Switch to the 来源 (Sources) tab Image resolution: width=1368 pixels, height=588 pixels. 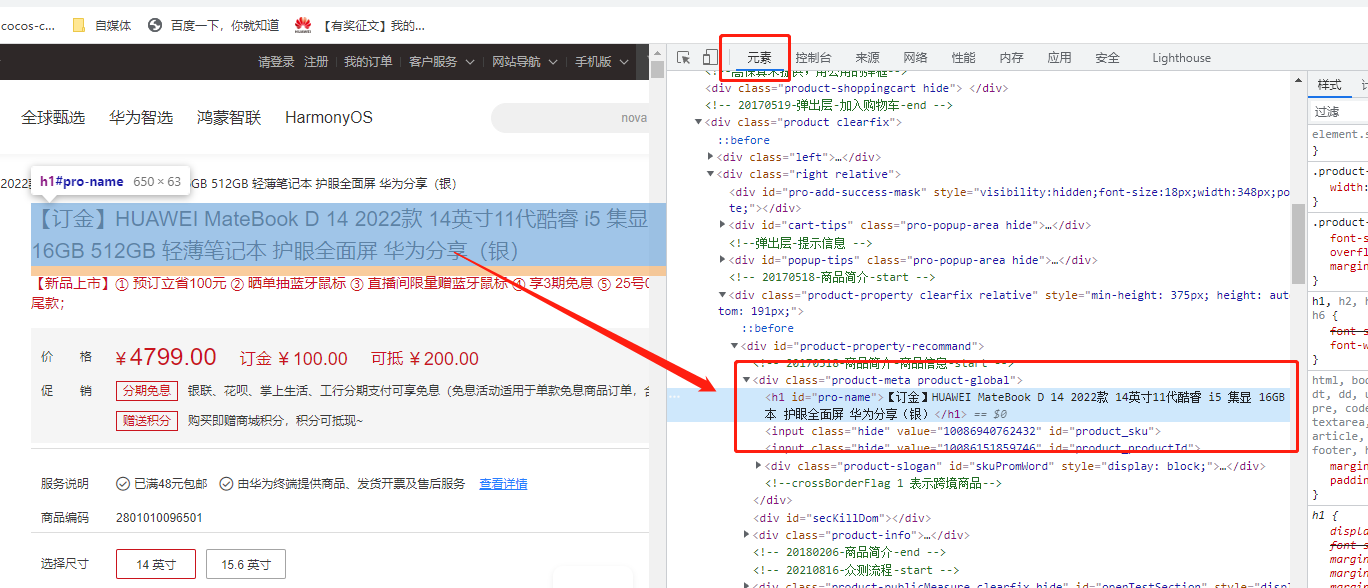point(867,58)
